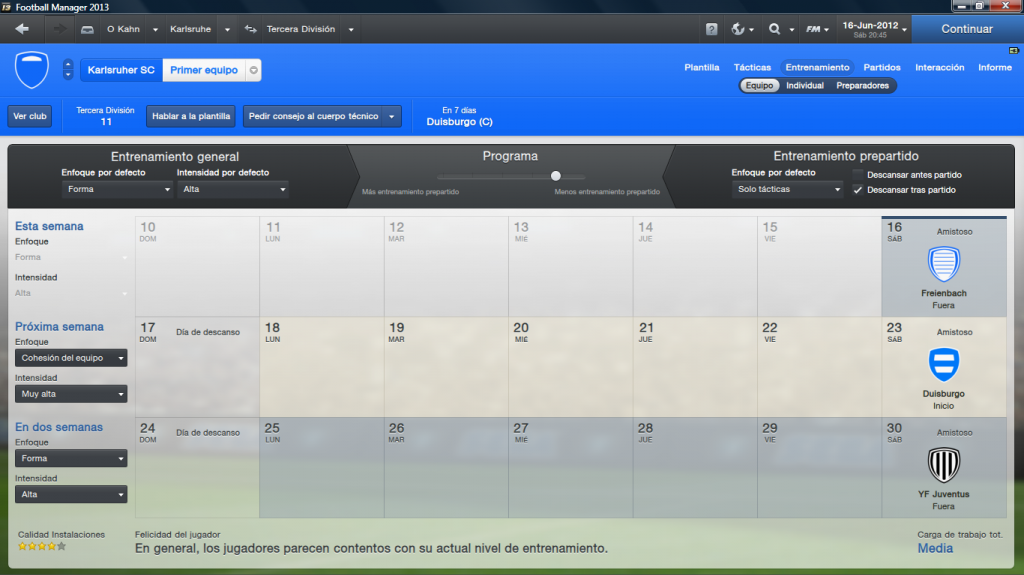Image resolution: width=1024 pixels, height=575 pixels.
Task: Open Enfoque por defecto Forma dropdown
Action: click(x=118, y=189)
